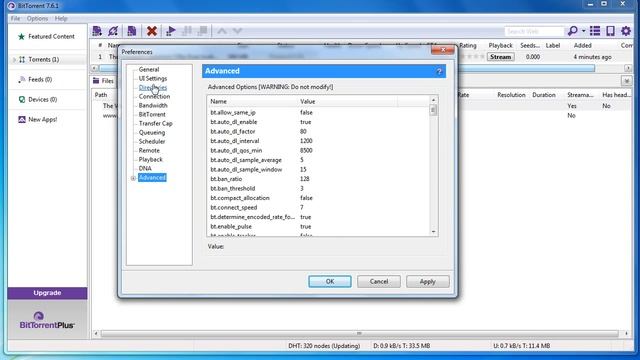The width and height of the screenshot is (640, 360).
Task: Click the red Remove torrent icon
Action: (x=152, y=31)
